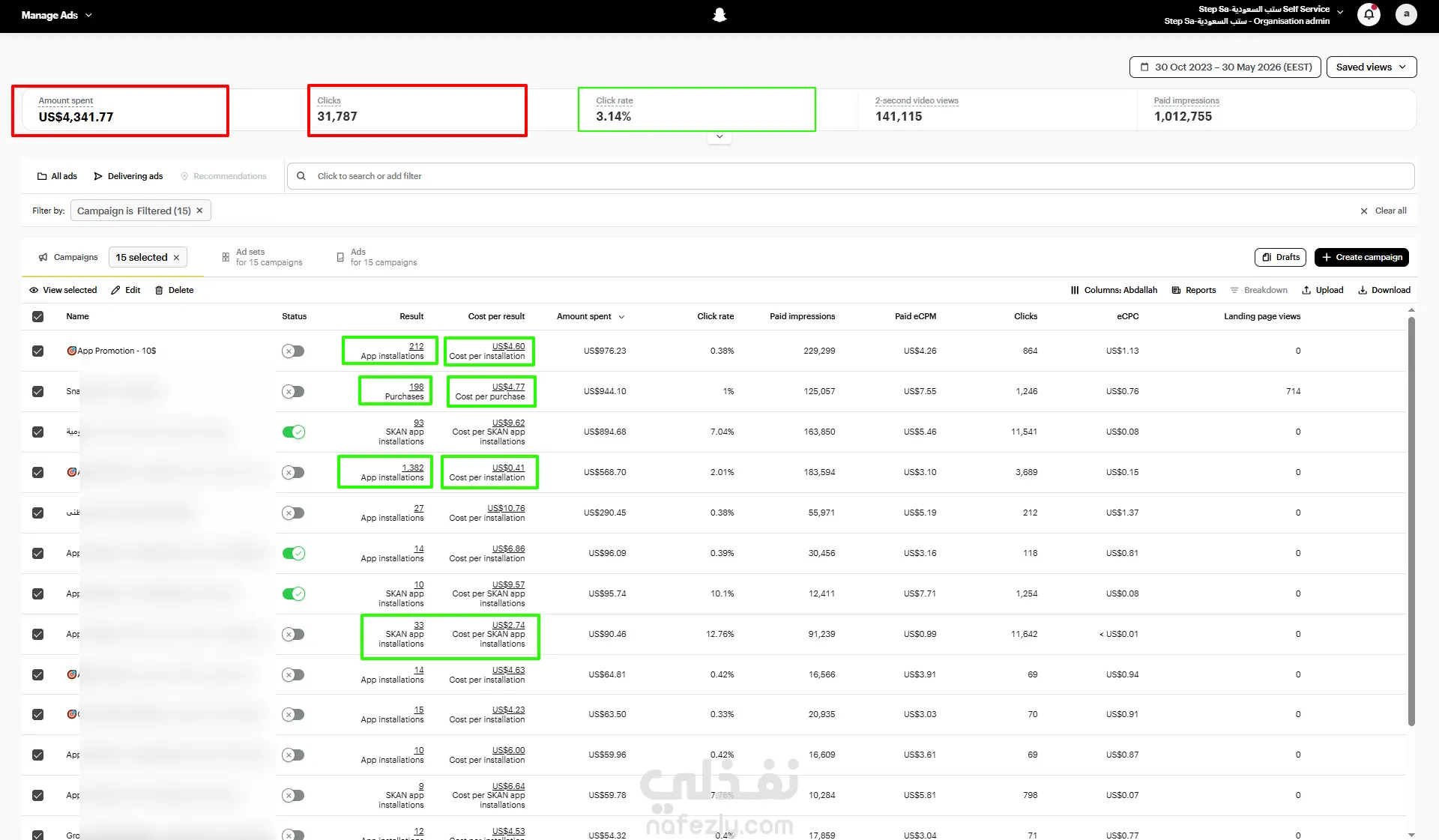Open the notifications bell

tap(1369, 14)
